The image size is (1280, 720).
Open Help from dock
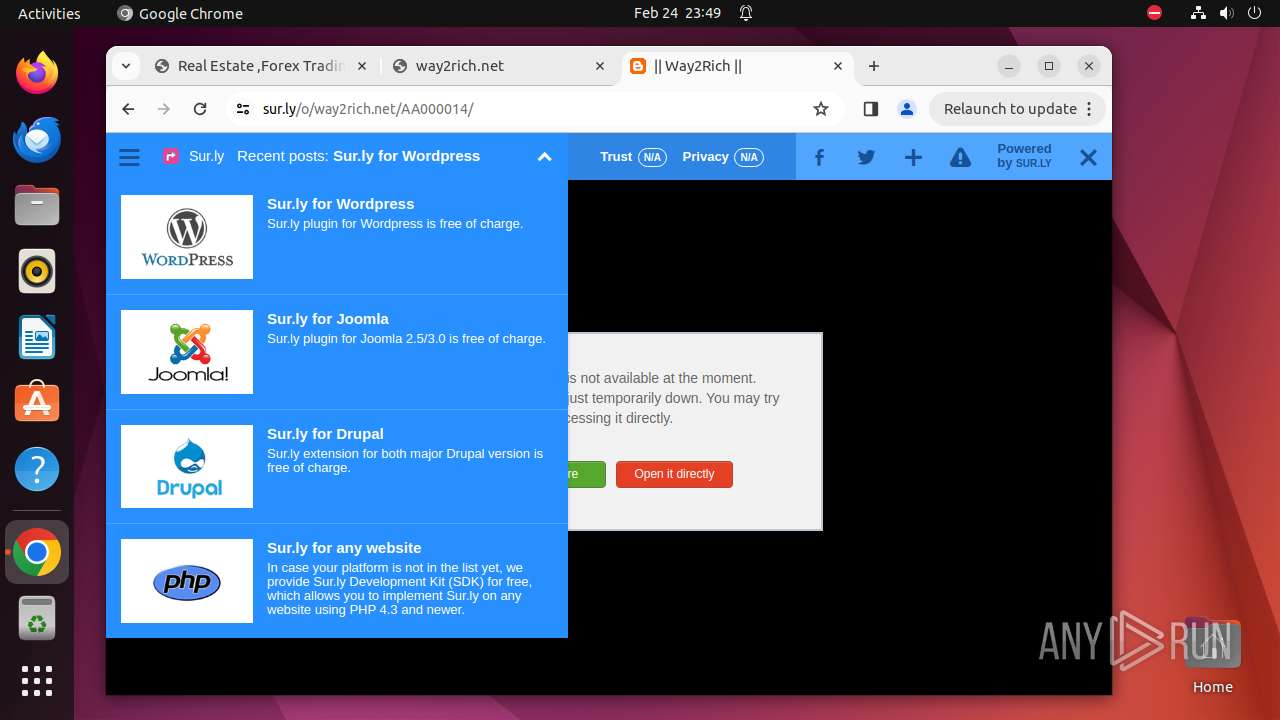(x=37, y=469)
